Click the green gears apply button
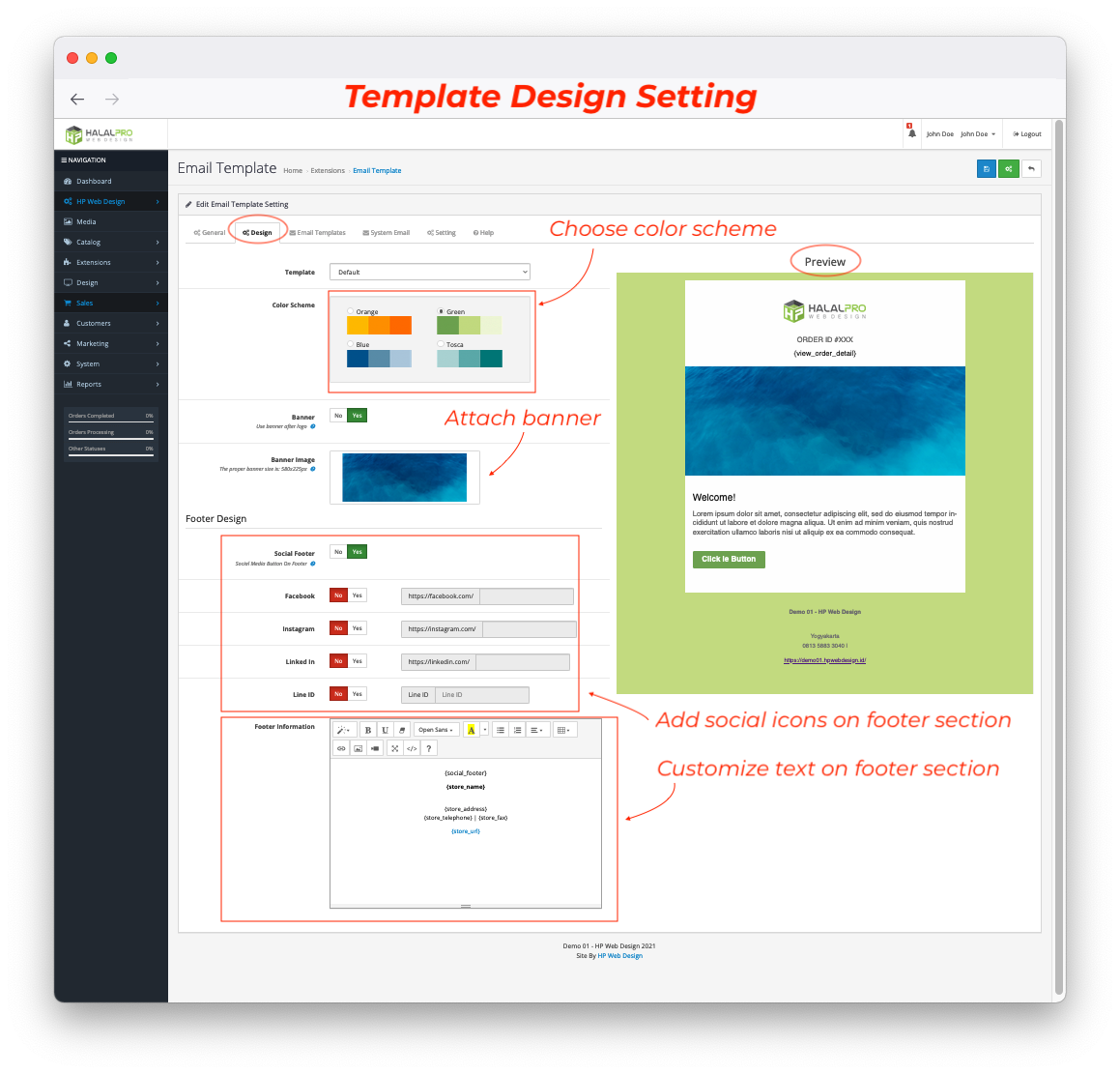The height and width of the screenshot is (1074, 1120). [x=1009, y=168]
